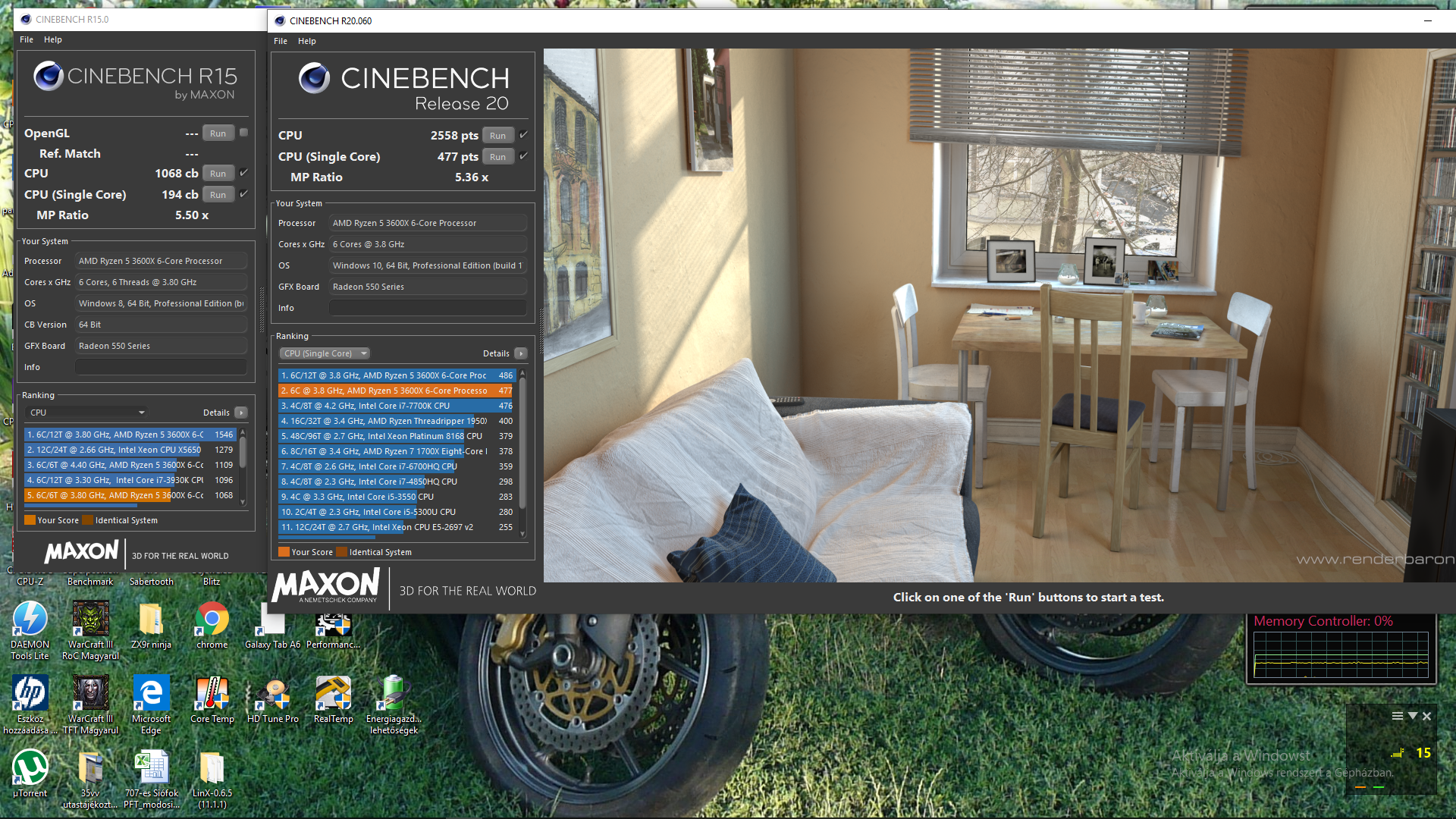Select R15 ranking row Core i7-3930K

[x=130, y=480]
